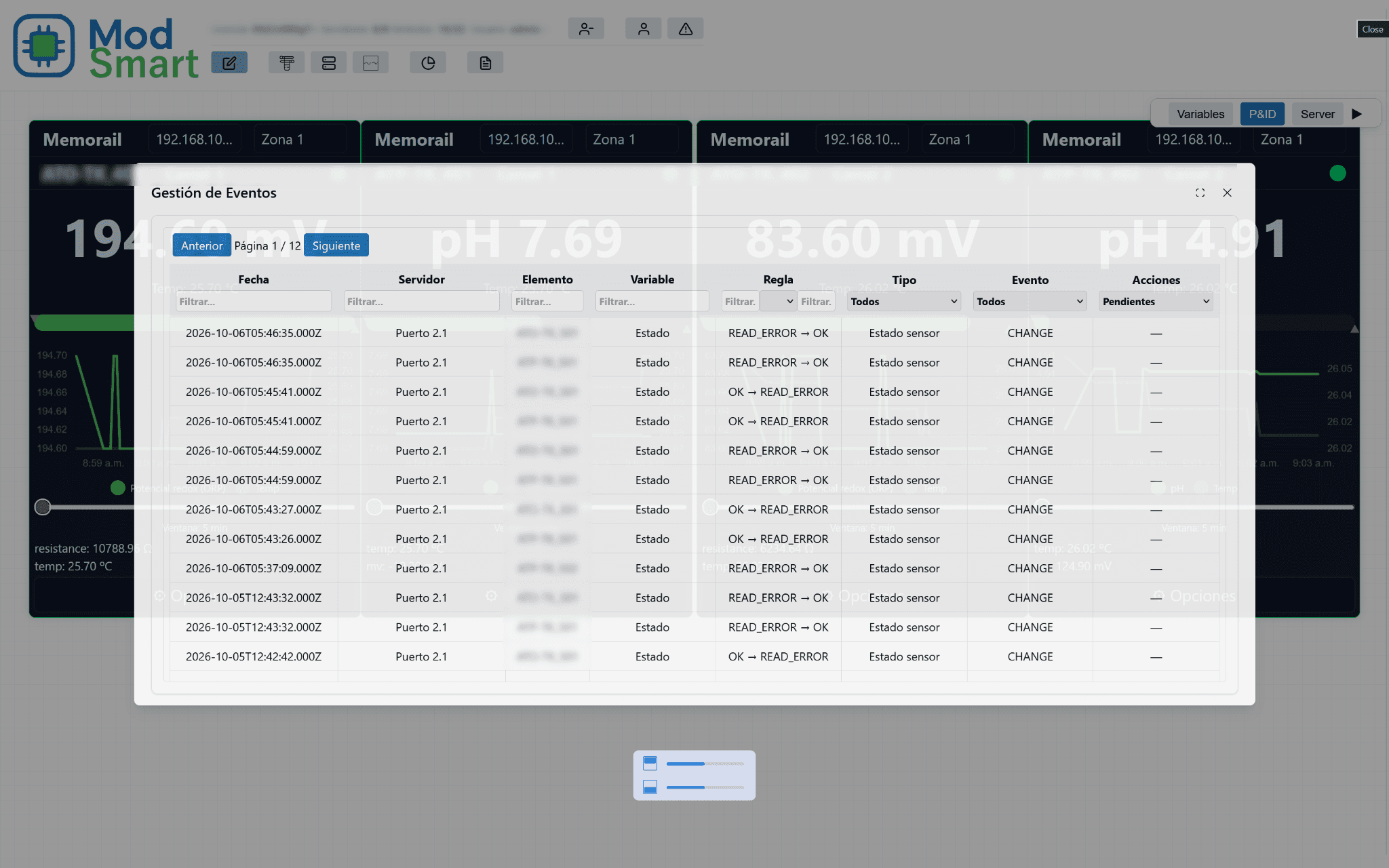Select the 2026-10-05T12:42:42.000Z date cell
The image size is (1389, 868).
click(254, 656)
